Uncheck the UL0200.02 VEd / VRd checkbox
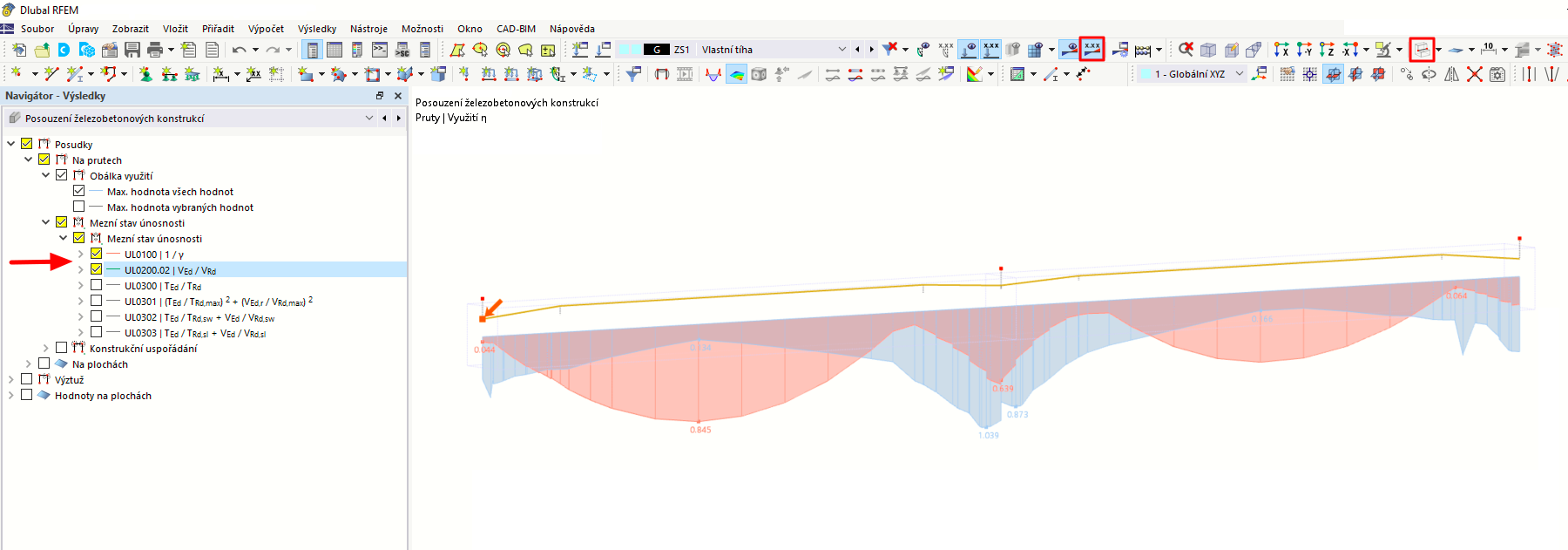The width and height of the screenshot is (1568, 550). point(97,269)
